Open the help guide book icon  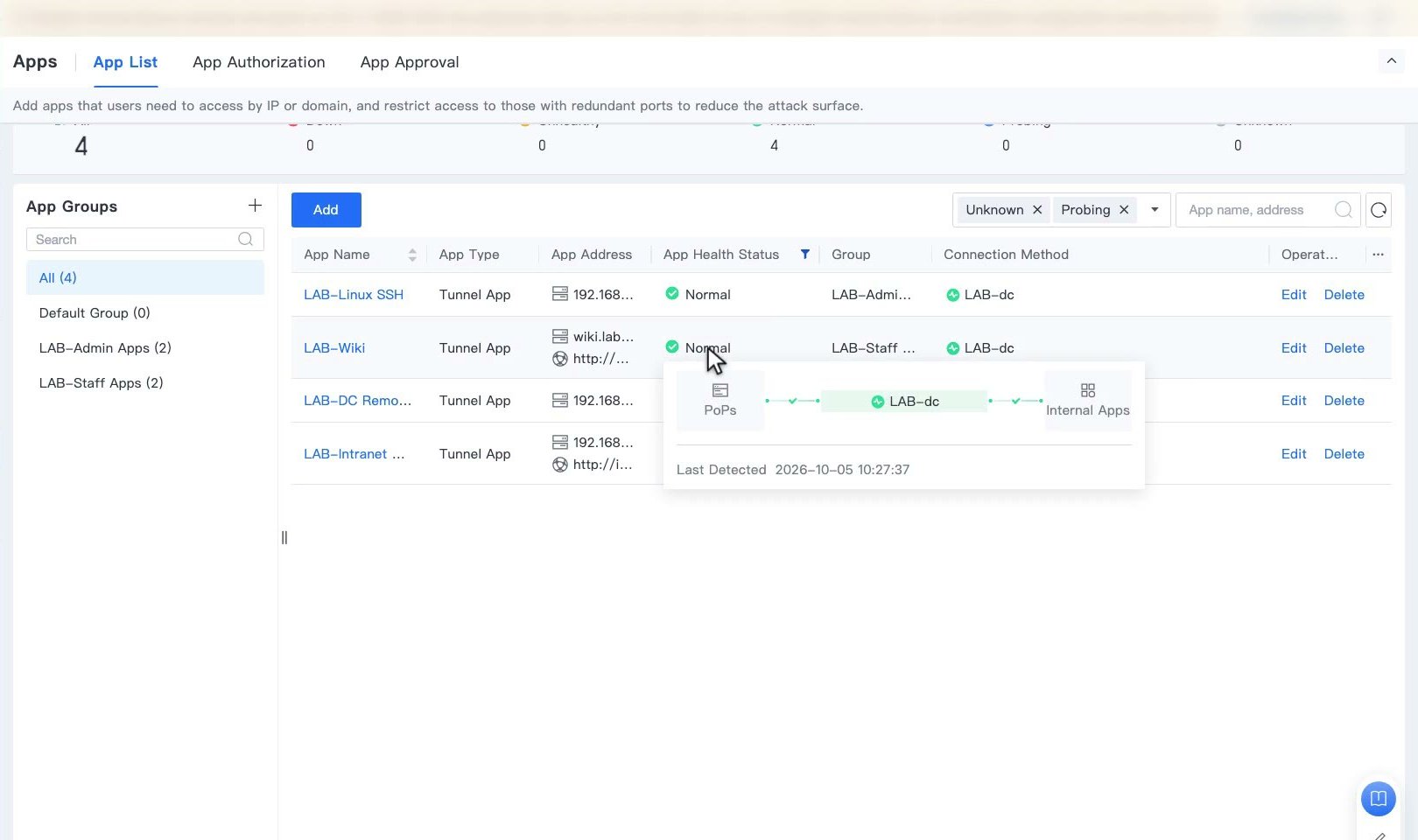click(x=1378, y=798)
